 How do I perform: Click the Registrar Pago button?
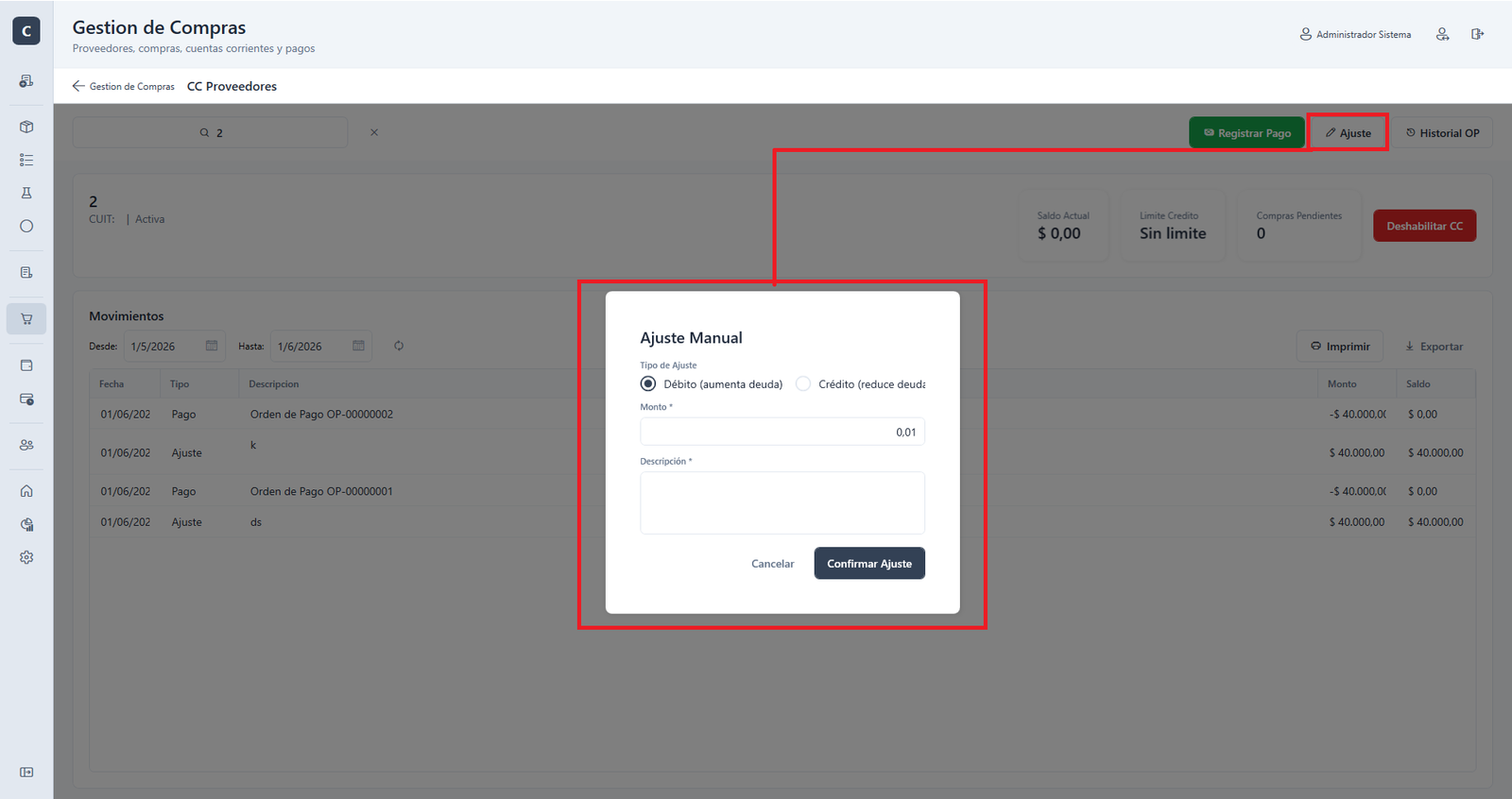click(1246, 133)
